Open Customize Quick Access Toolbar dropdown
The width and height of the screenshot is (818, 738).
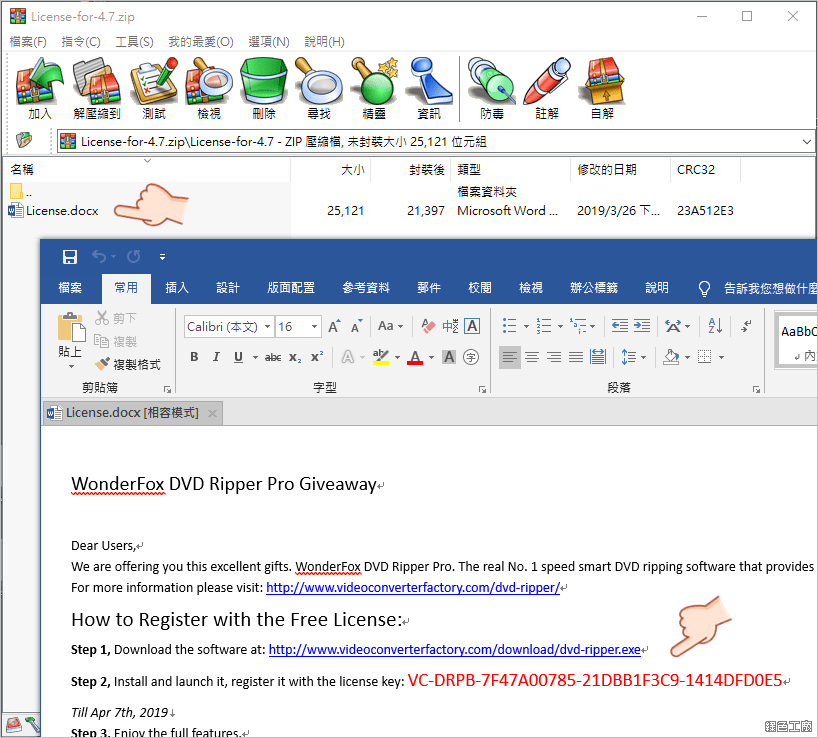[162, 257]
